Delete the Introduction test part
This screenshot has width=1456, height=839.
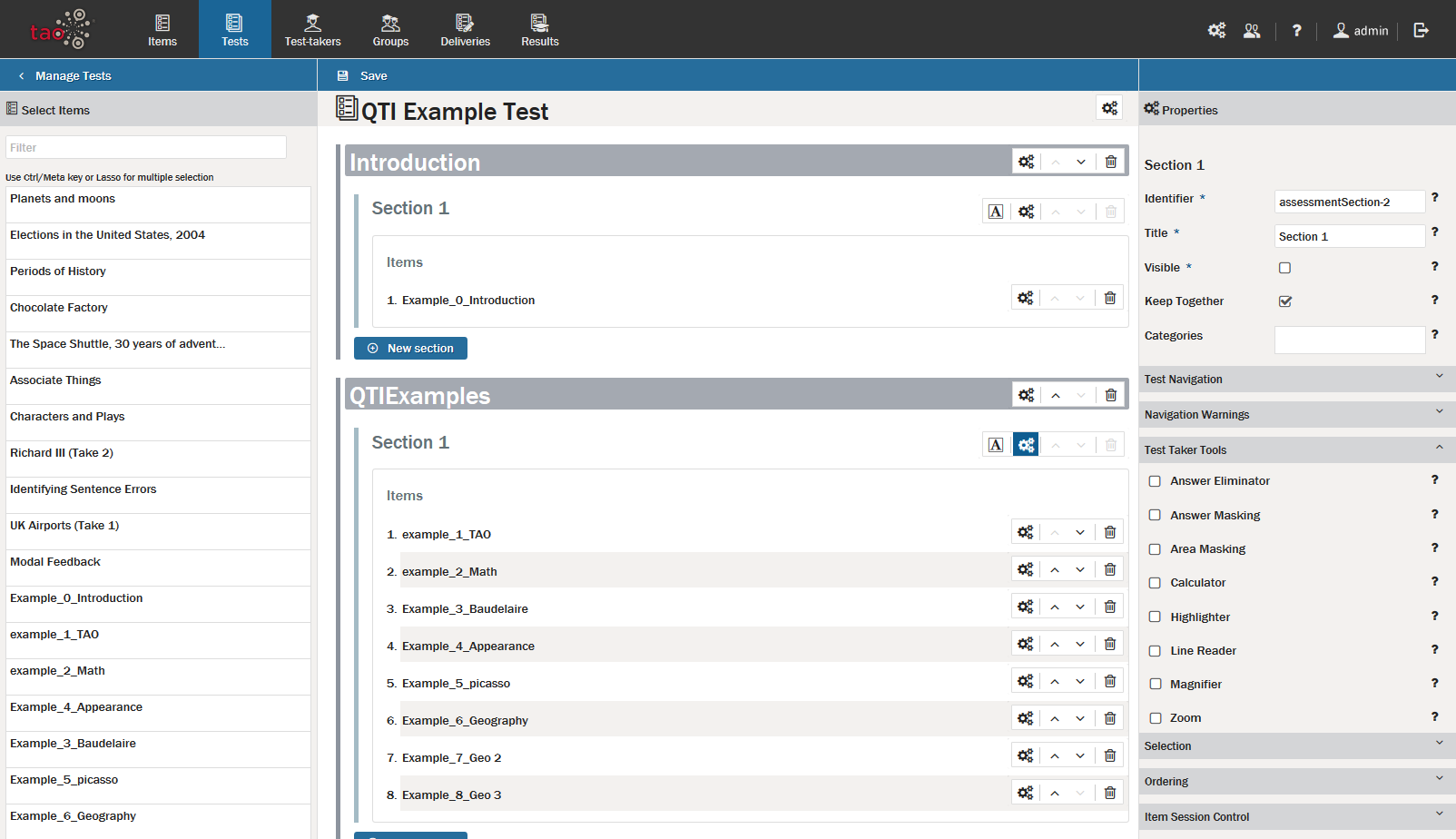tap(1110, 162)
